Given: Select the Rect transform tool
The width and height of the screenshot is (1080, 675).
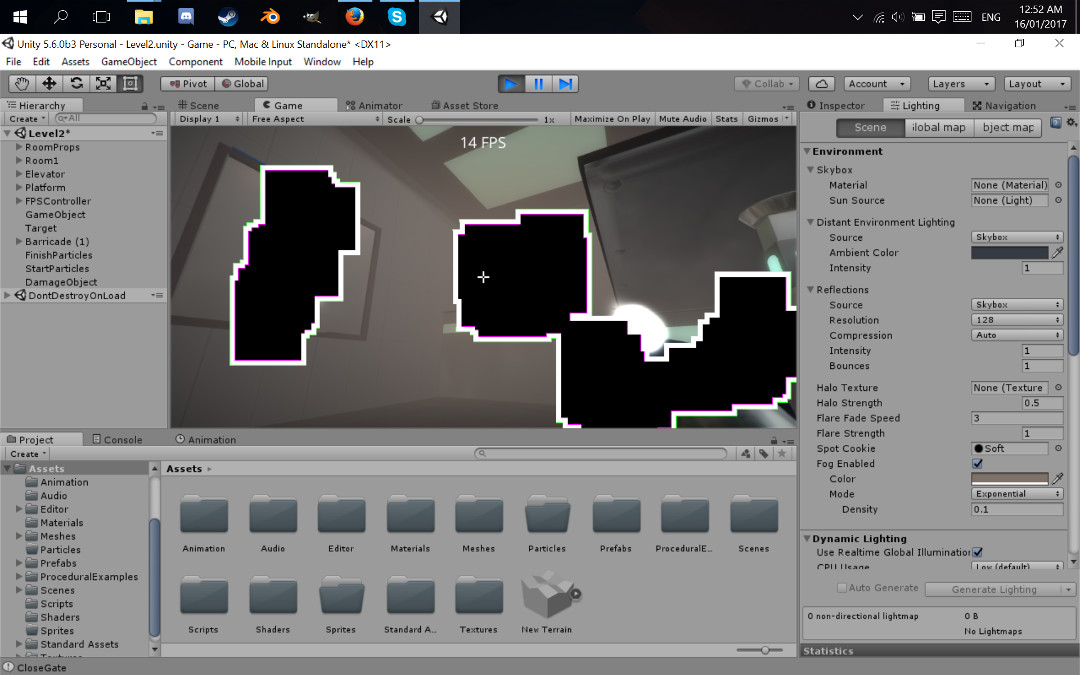Looking at the screenshot, I should (x=130, y=84).
